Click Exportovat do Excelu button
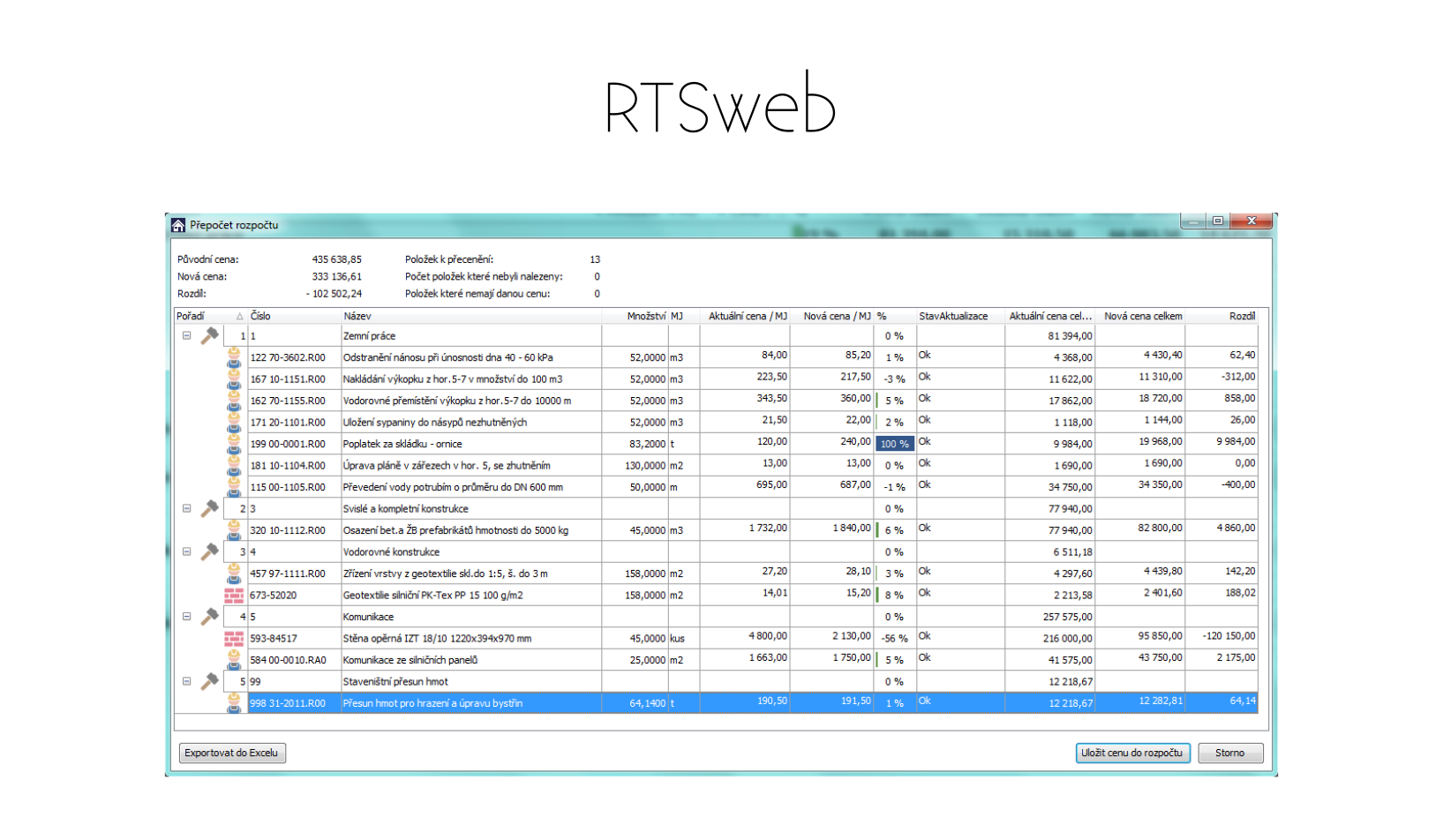The height and width of the screenshot is (840, 1443). [232, 753]
